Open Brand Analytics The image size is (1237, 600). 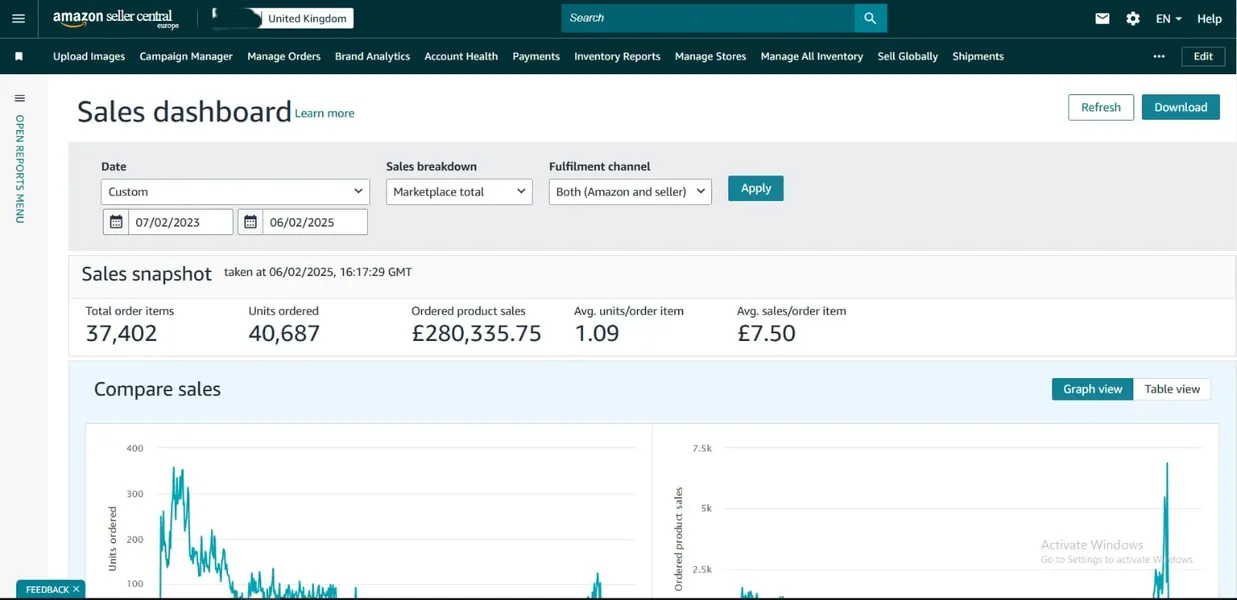(372, 57)
